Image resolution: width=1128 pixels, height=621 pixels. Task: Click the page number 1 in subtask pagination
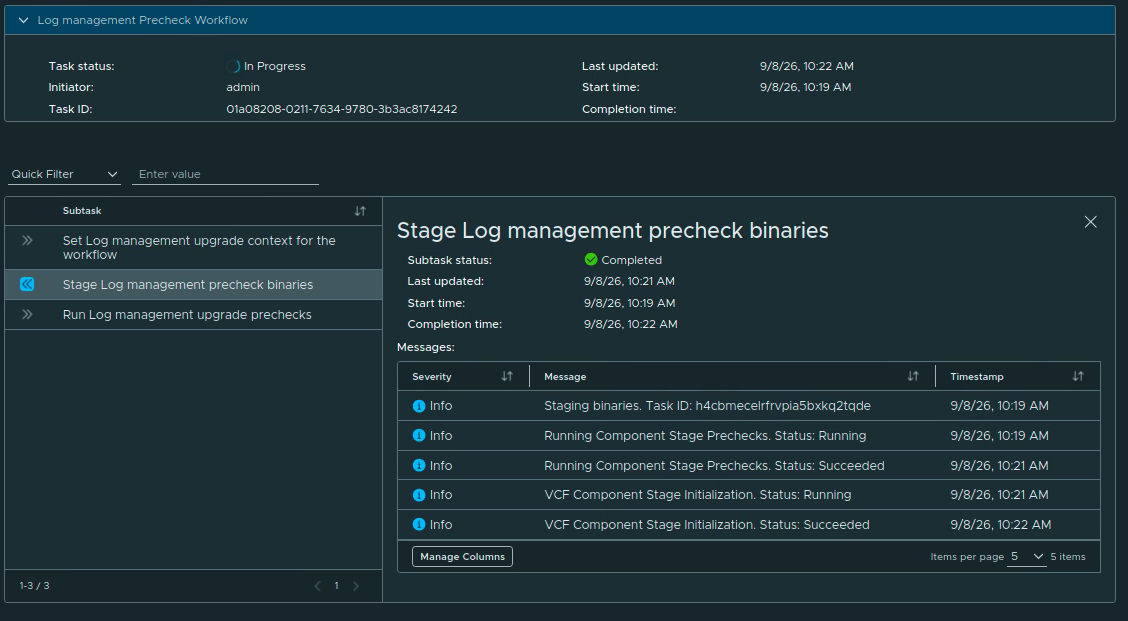pos(336,586)
